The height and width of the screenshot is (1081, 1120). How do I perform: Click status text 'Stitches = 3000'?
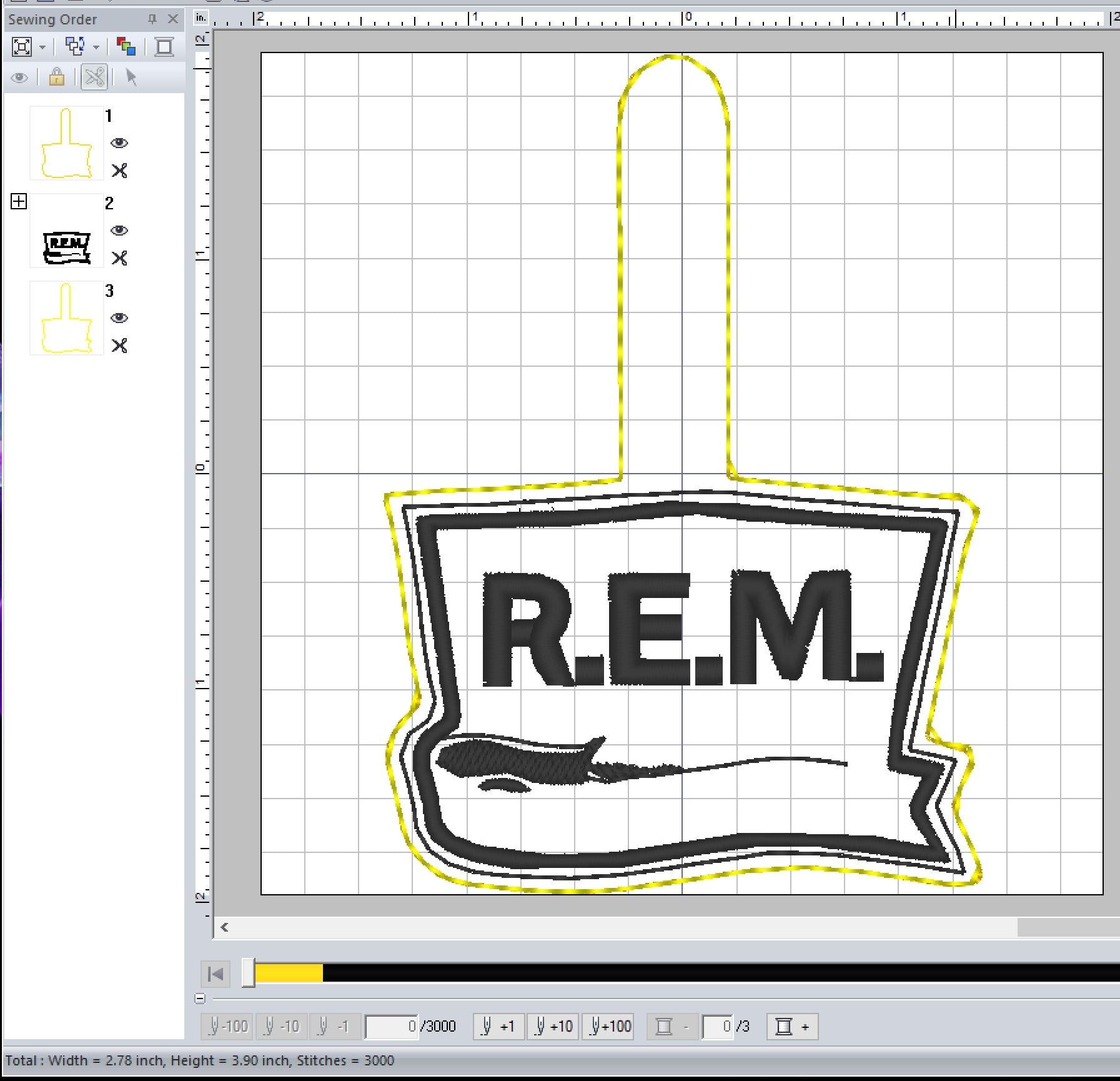(345, 1060)
